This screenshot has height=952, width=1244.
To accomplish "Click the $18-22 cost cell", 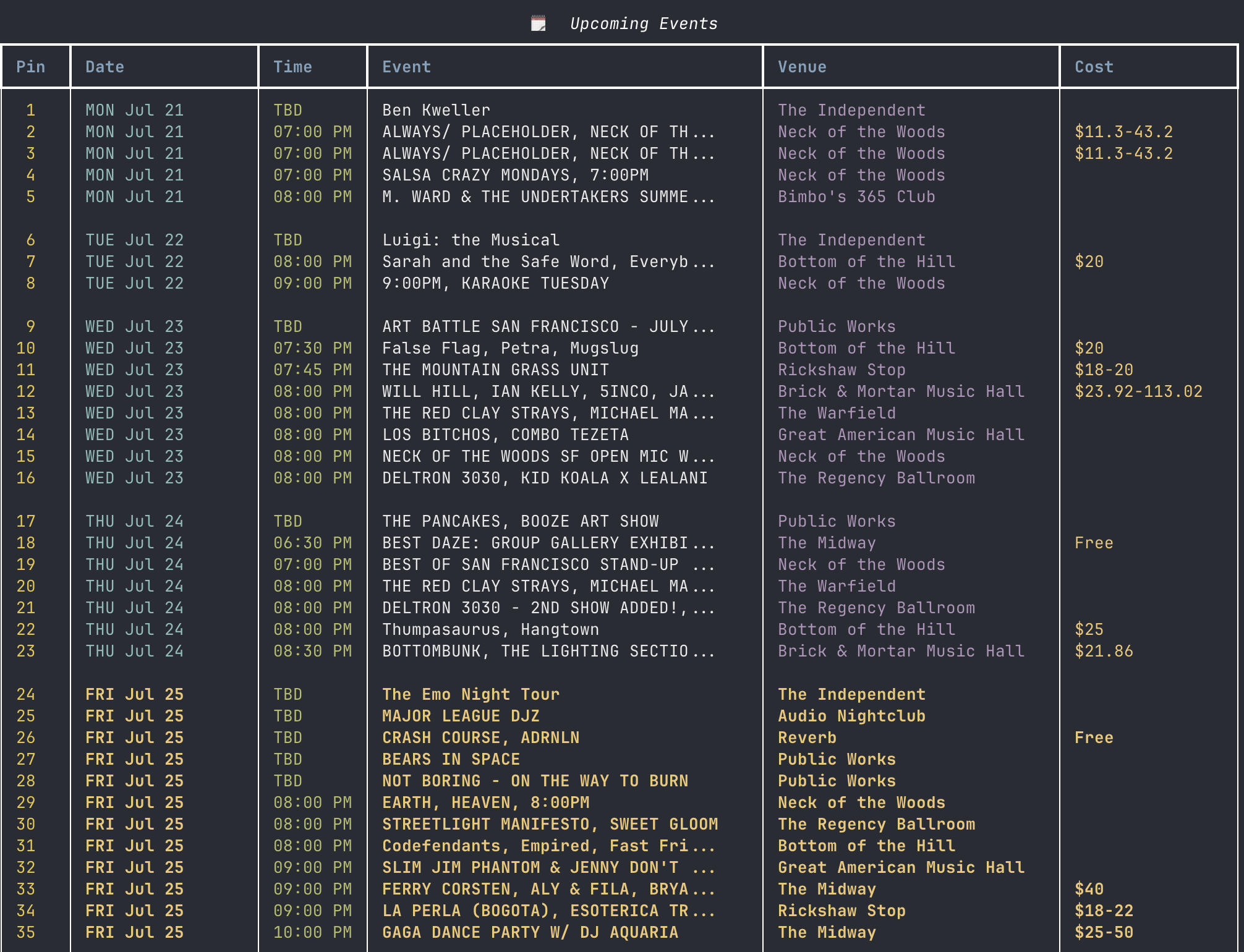I will [1104, 911].
